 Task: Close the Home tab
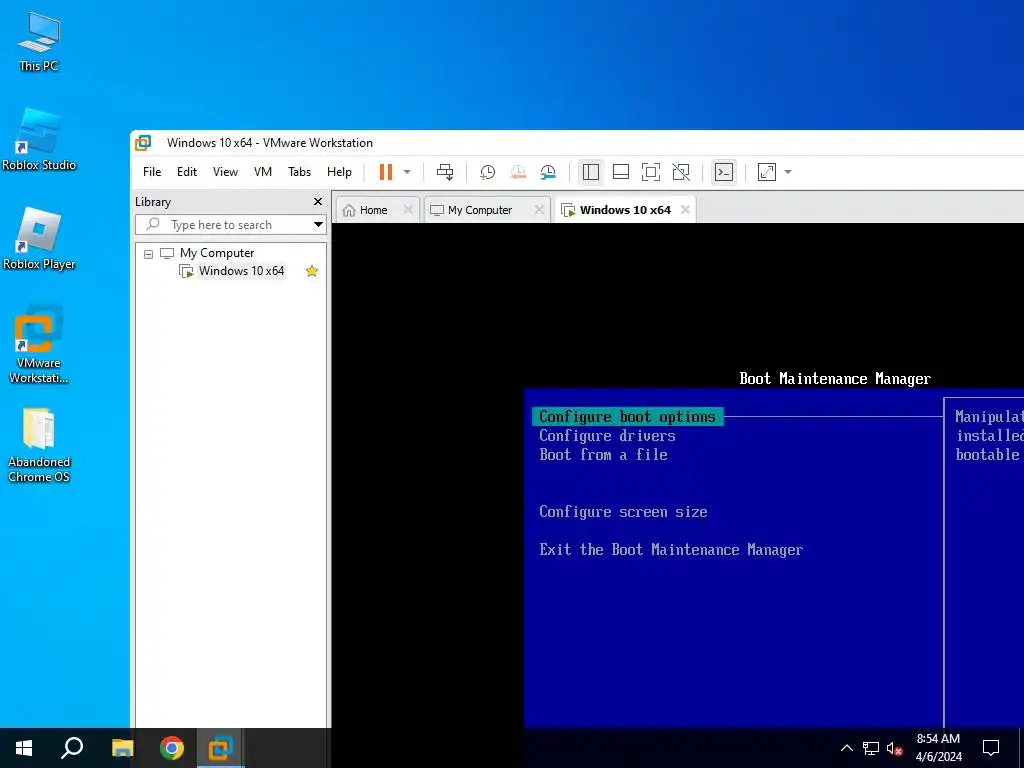point(408,210)
